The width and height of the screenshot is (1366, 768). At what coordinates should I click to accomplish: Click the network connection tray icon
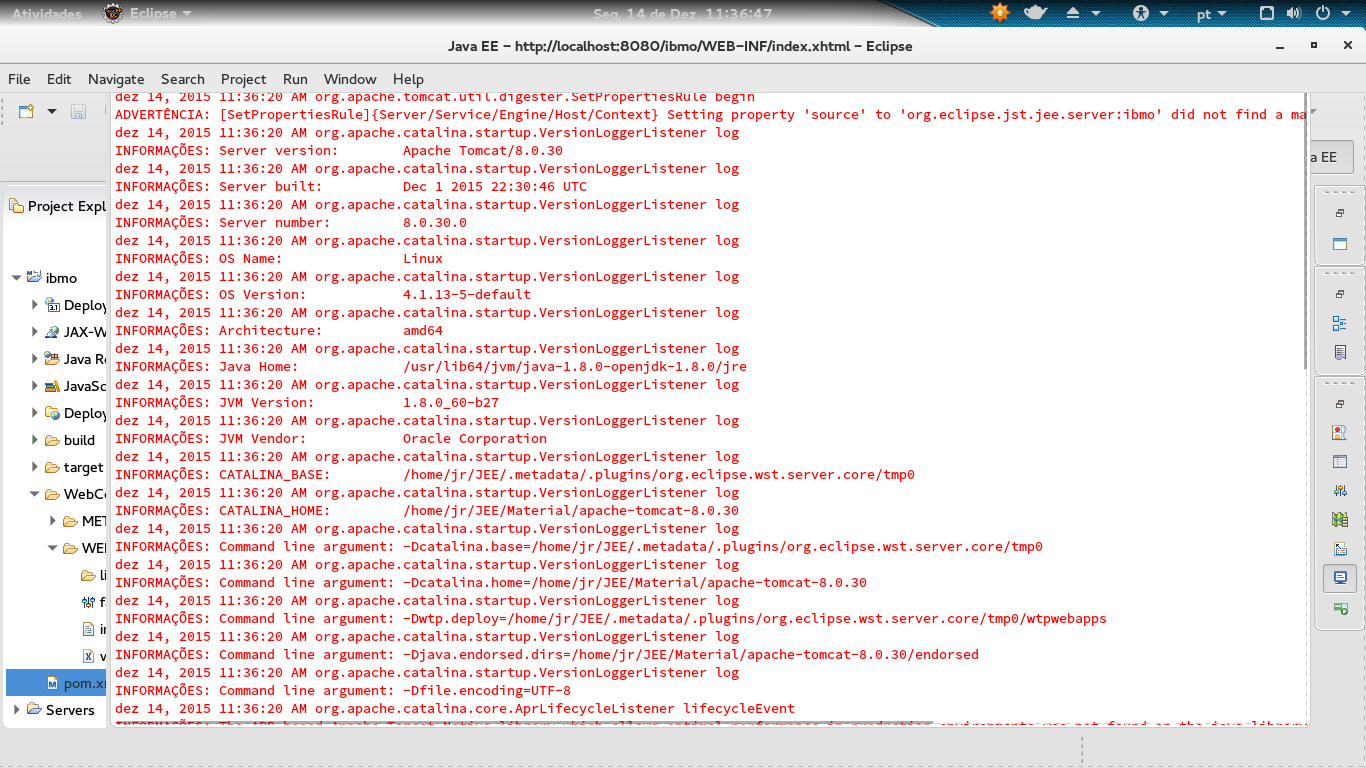click(x=1267, y=14)
